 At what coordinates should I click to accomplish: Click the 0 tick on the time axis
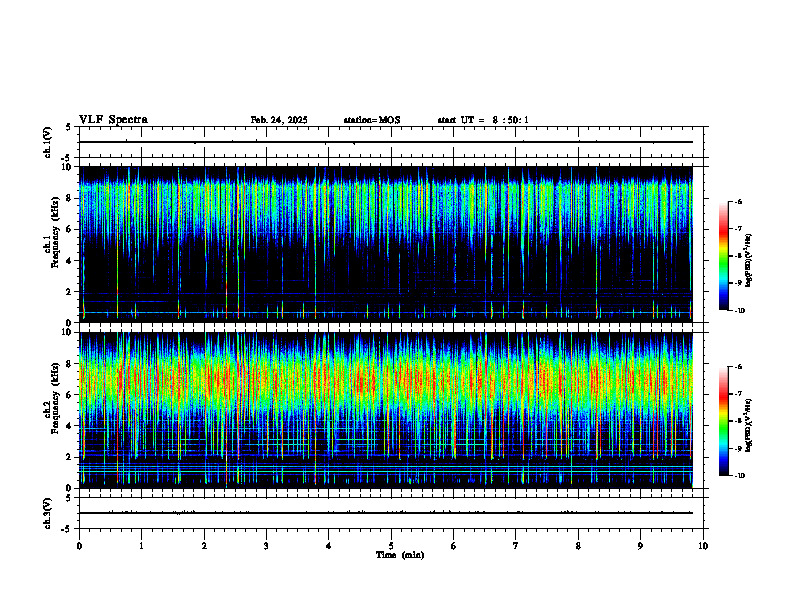[79, 546]
